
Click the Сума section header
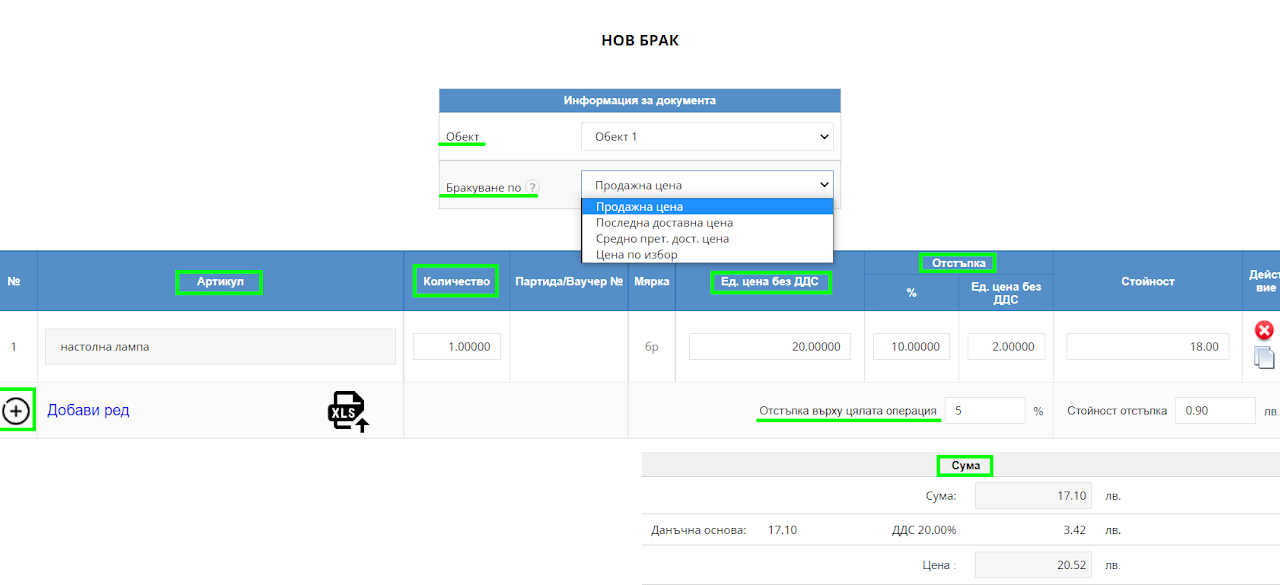point(966,466)
